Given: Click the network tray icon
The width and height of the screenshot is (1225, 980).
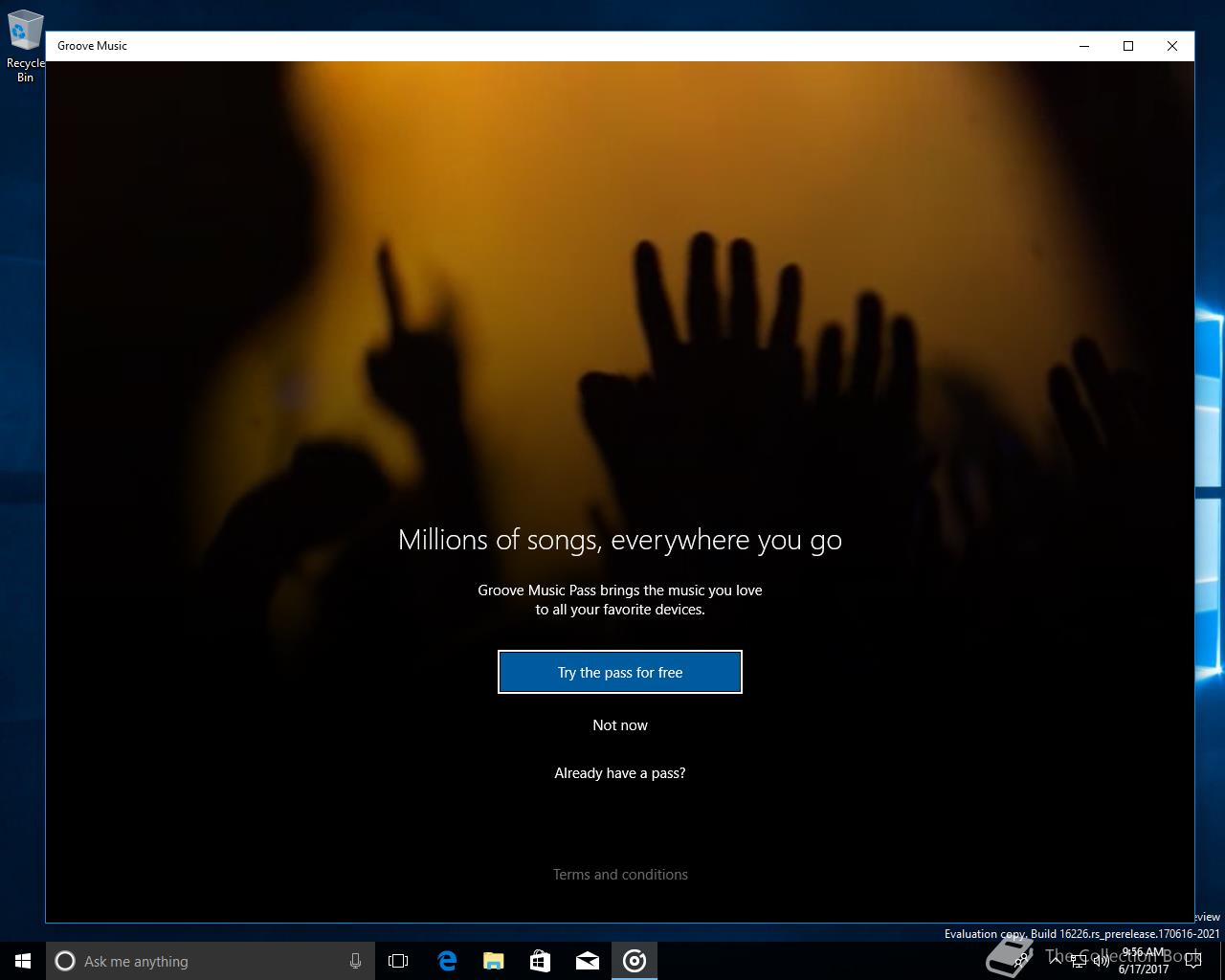Looking at the screenshot, I should (x=1079, y=961).
